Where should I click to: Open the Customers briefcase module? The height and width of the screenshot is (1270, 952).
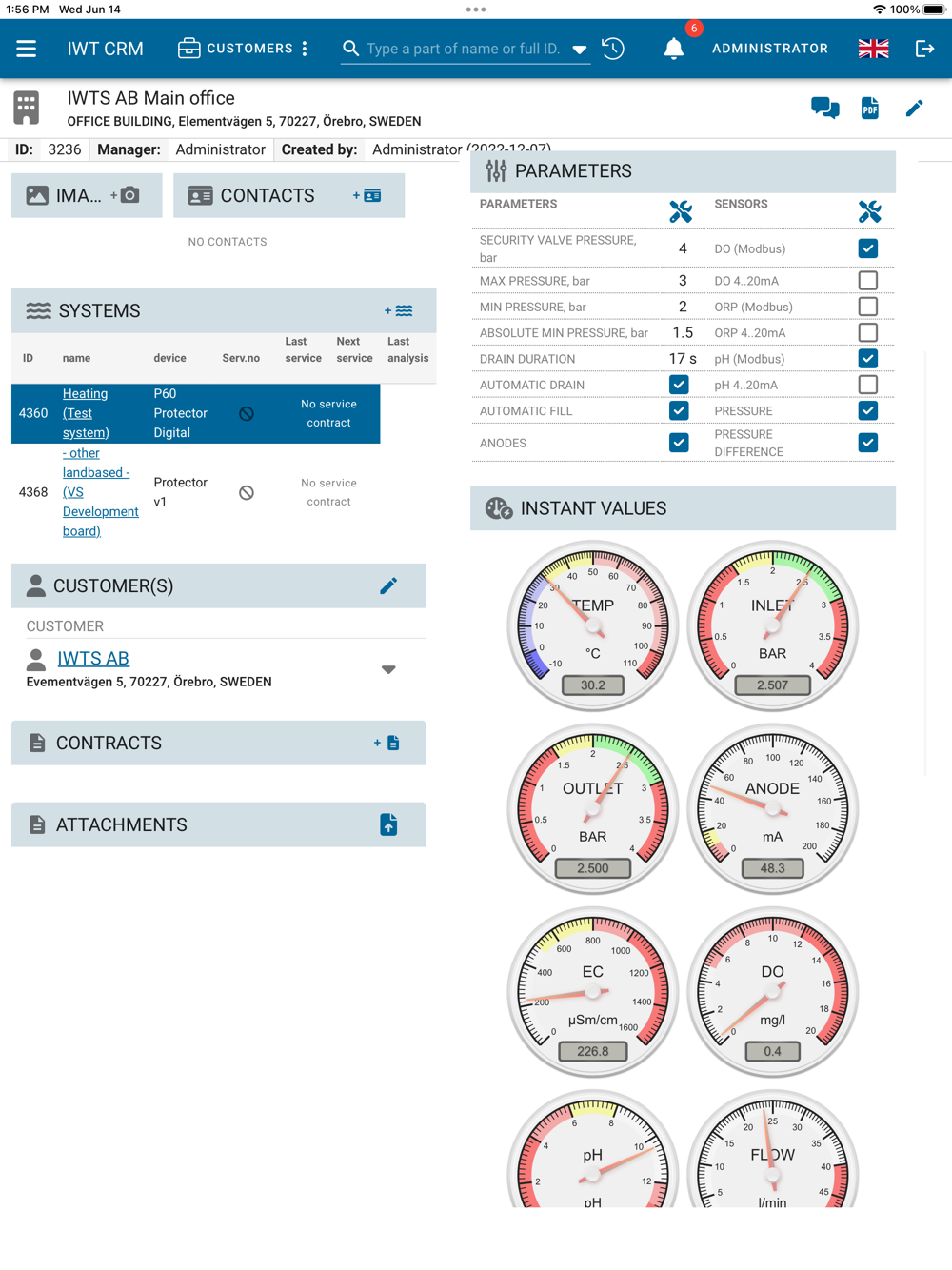pos(235,49)
